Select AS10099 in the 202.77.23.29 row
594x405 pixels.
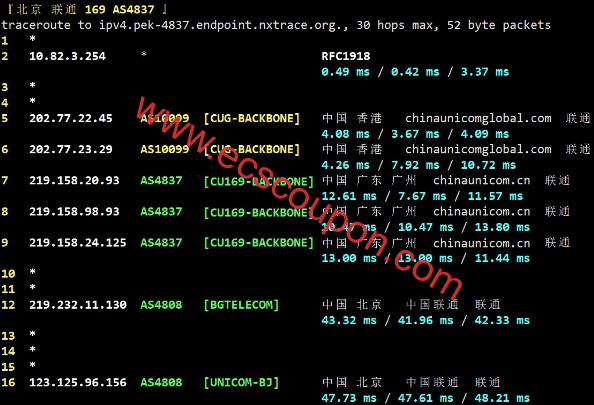[165, 150]
